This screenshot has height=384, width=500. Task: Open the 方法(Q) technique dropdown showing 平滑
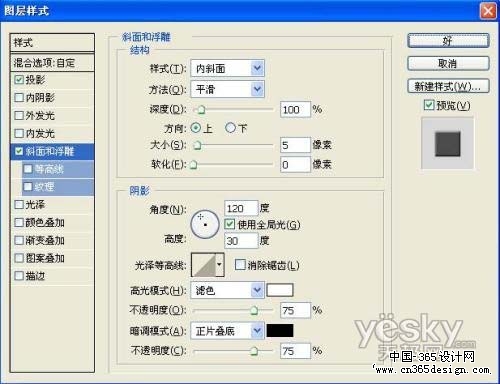(x=228, y=89)
